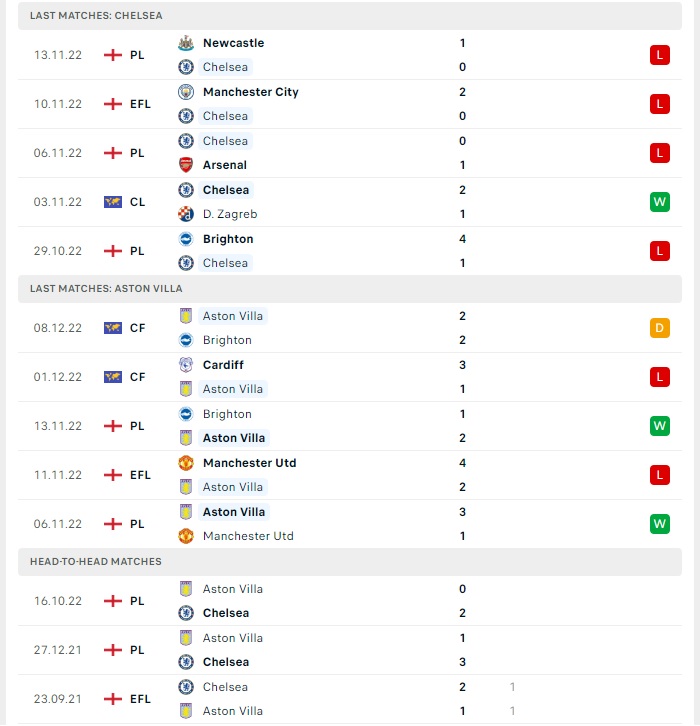700x726 pixels.
Task: Click the orange D badge for Aston Villa vs Brighton
Action: [x=660, y=328]
